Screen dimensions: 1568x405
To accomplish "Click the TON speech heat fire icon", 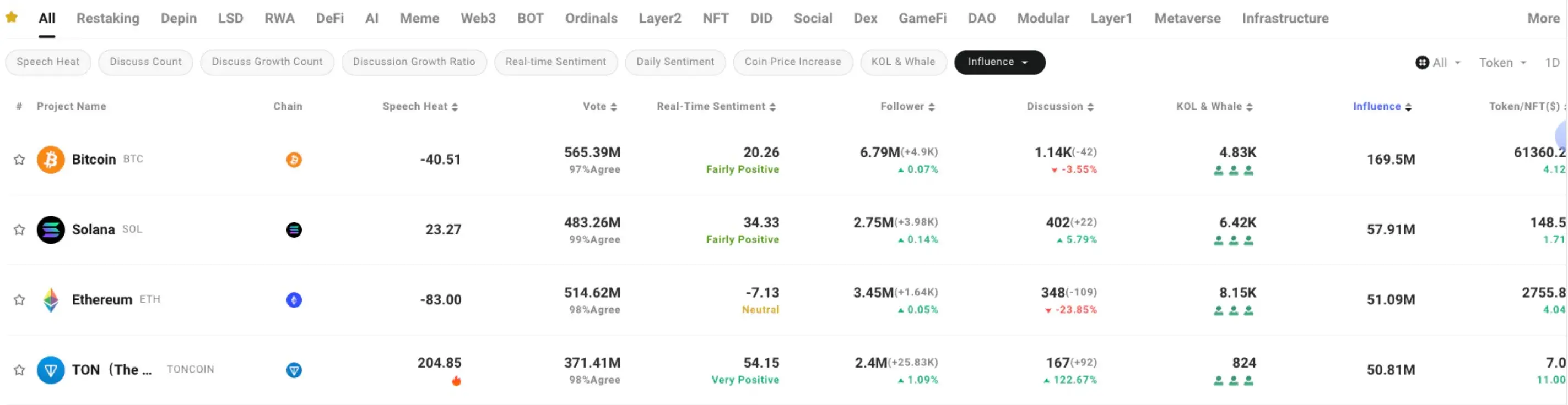I will [x=456, y=381].
